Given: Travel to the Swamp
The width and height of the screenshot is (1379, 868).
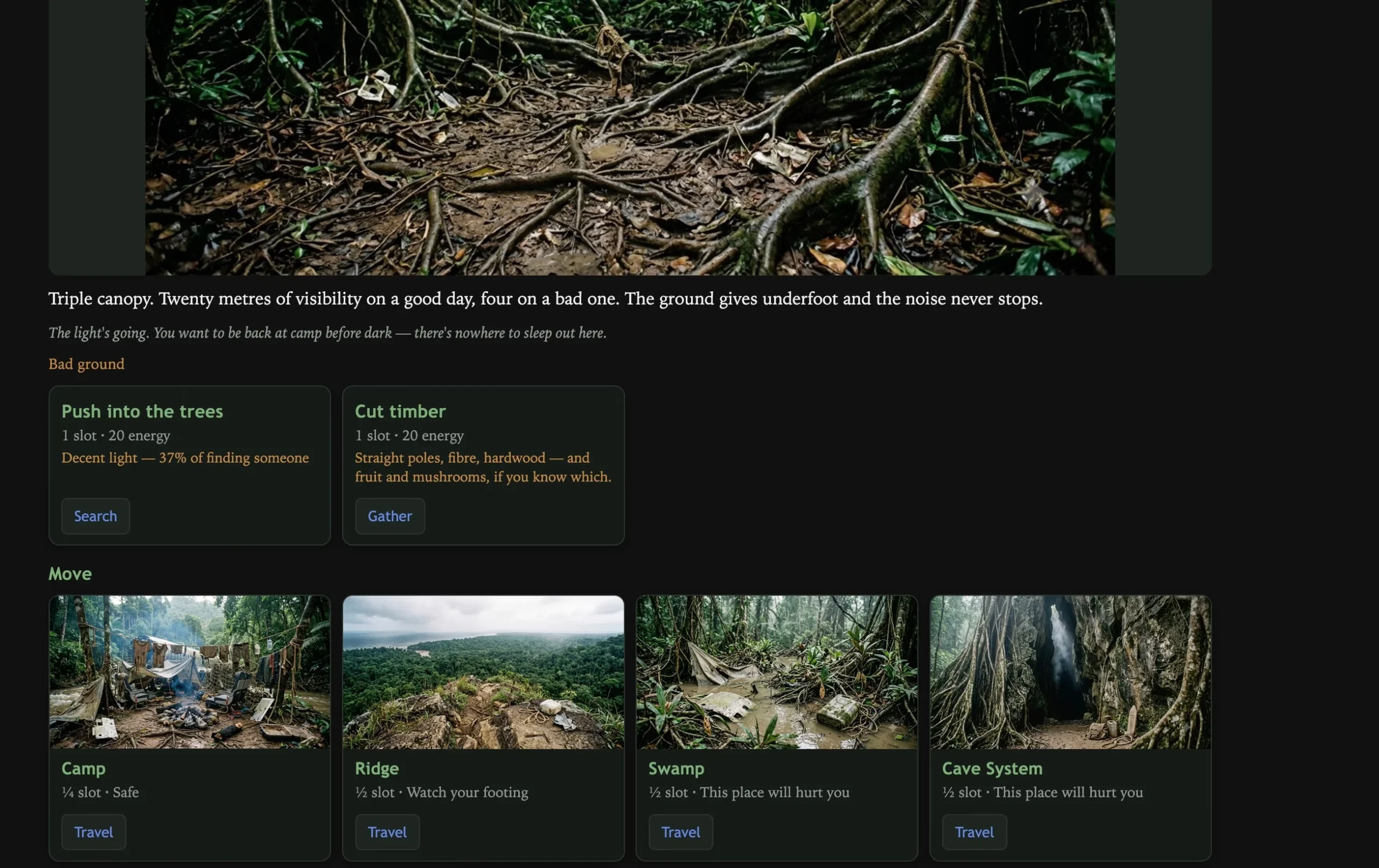Looking at the screenshot, I should [x=680, y=832].
